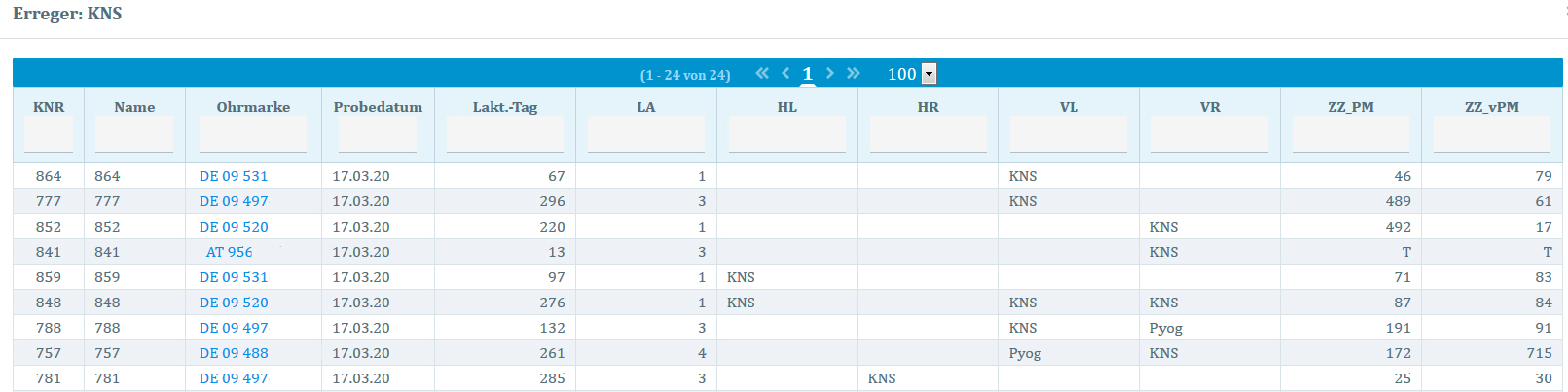The width and height of the screenshot is (1568, 392).
Task: Open the rows-per-page dropdown showing 100
Action: tap(929, 74)
